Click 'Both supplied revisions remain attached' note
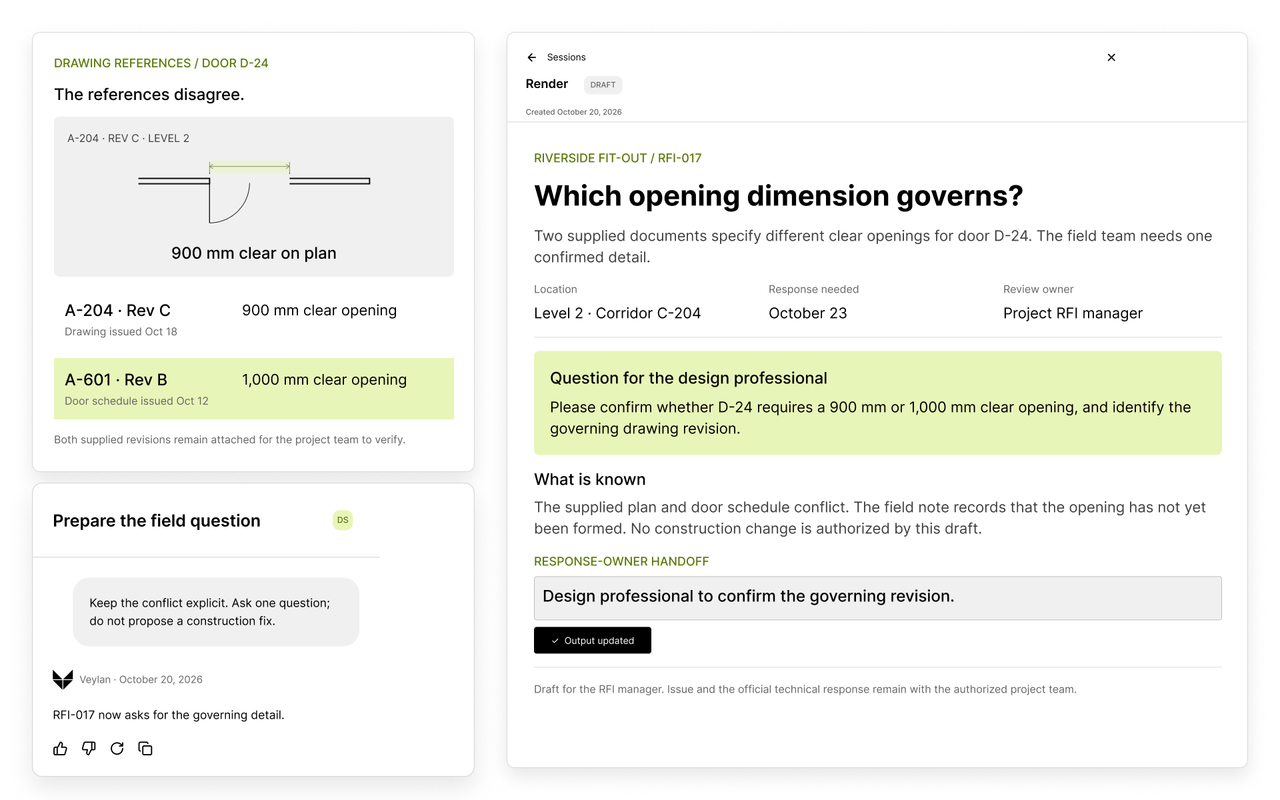Viewport: 1280px width, 800px height. point(229,439)
